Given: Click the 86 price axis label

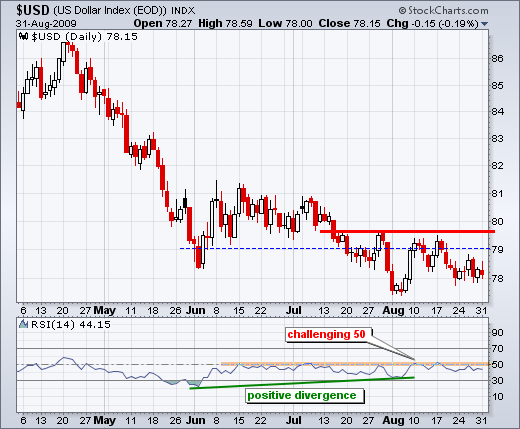Looking at the screenshot, I should coord(498,59).
